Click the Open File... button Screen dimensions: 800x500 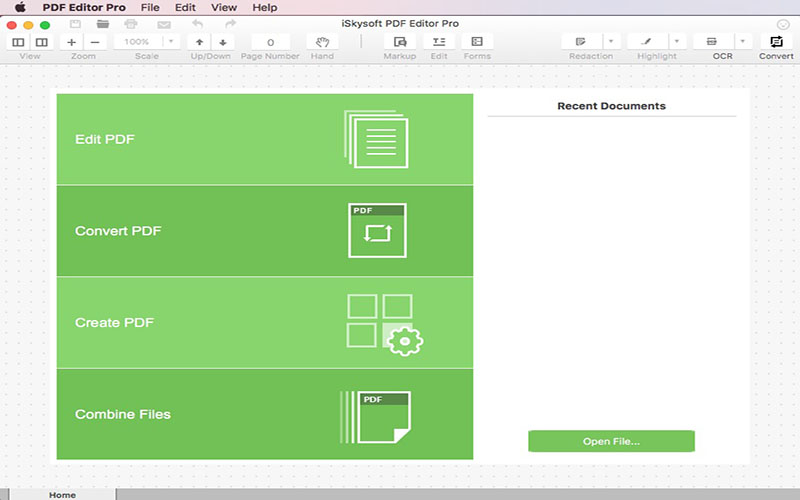611,441
